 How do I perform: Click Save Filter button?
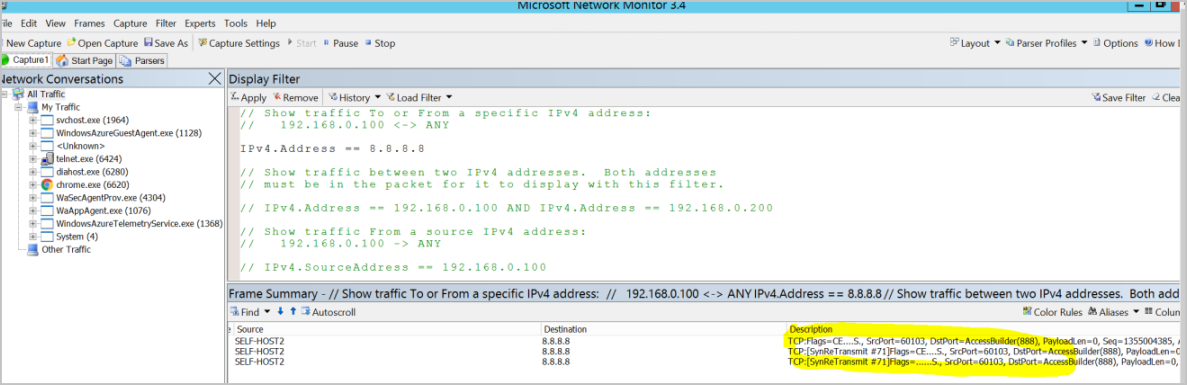coord(1119,98)
